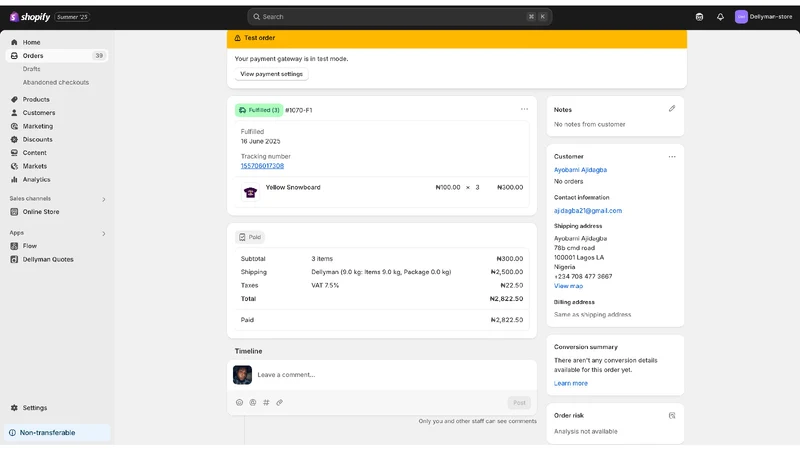
Task: Click View map link
Action: coord(568,286)
